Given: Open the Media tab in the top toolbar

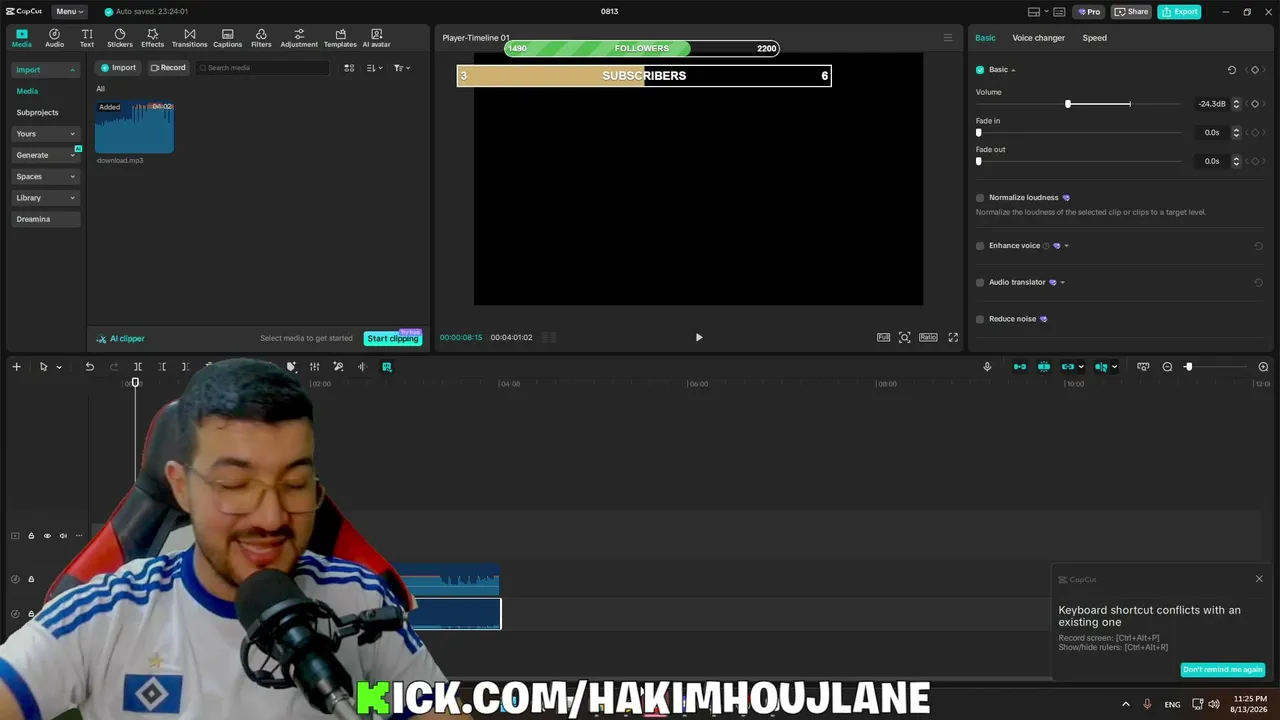Looking at the screenshot, I should [21, 38].
